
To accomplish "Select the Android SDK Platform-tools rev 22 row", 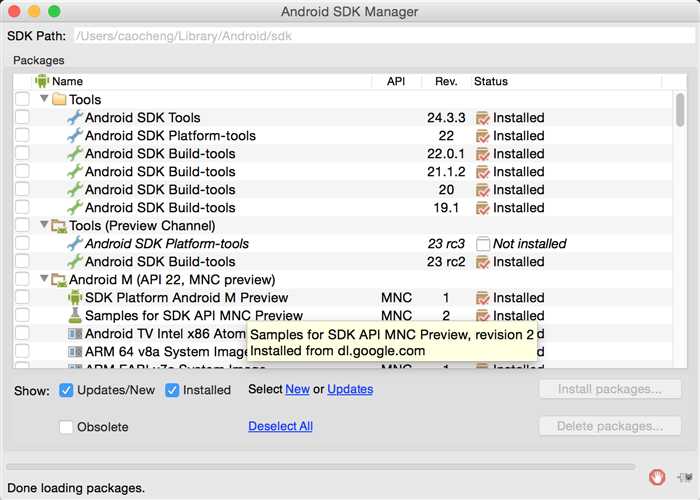I will [x=342, y=135].
